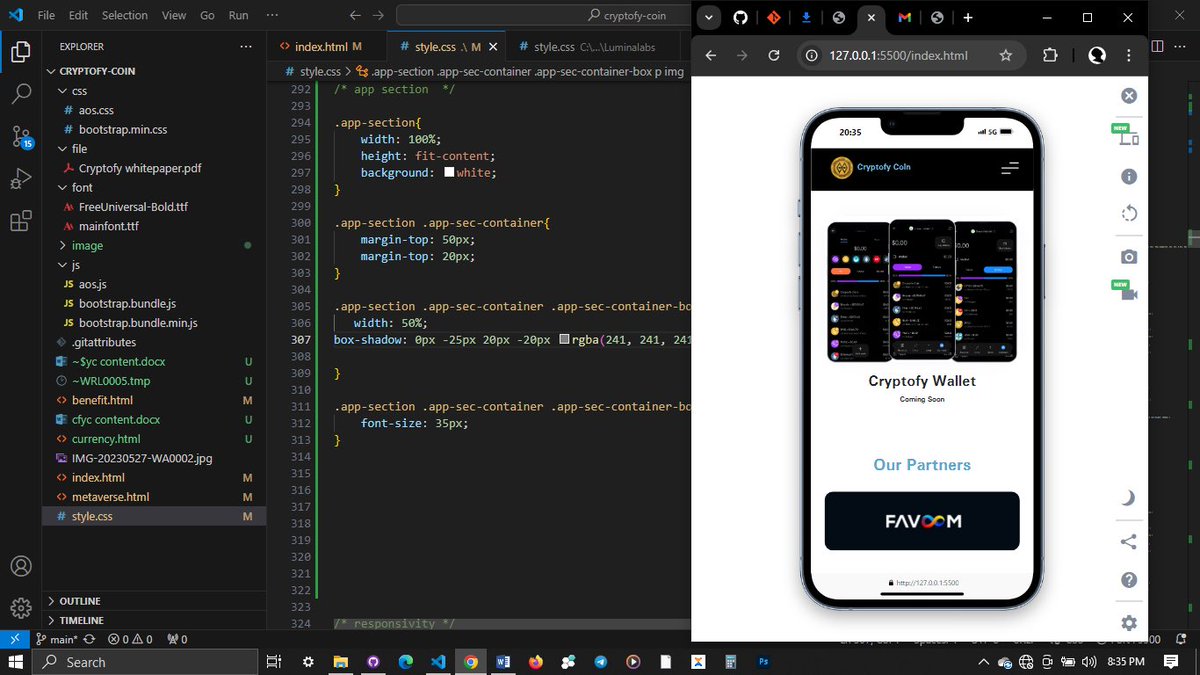
Task: Start video recording in the simulator
Action: click(x=1129, y=293)
